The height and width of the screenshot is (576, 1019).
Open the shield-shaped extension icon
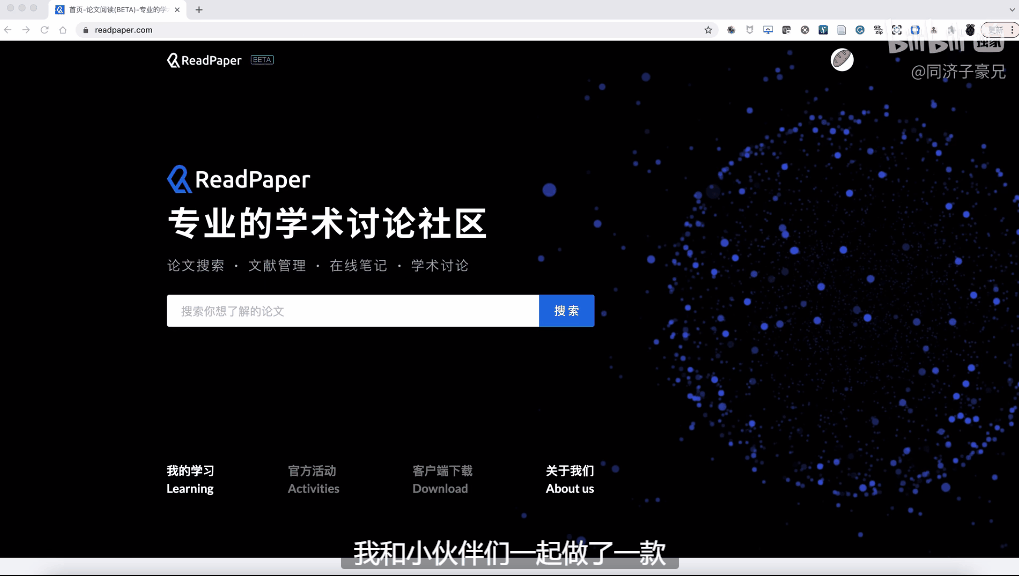[x=749, y=30]
